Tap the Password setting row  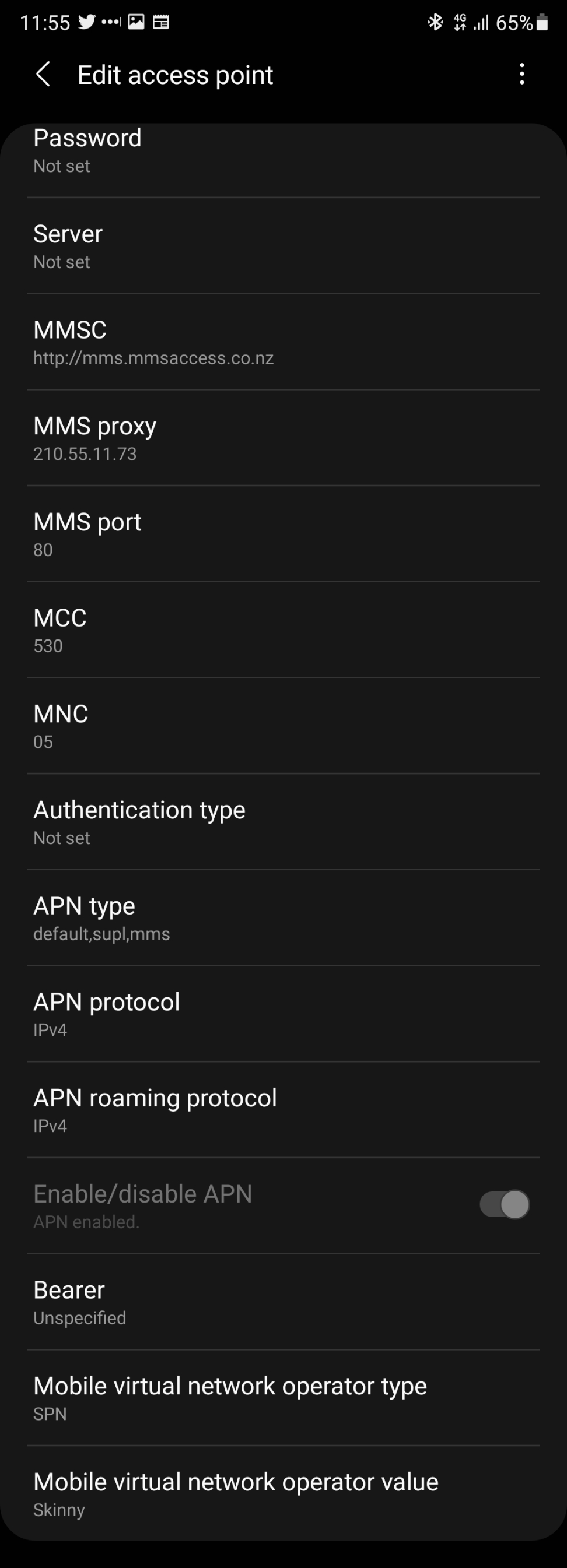[283, 151]
